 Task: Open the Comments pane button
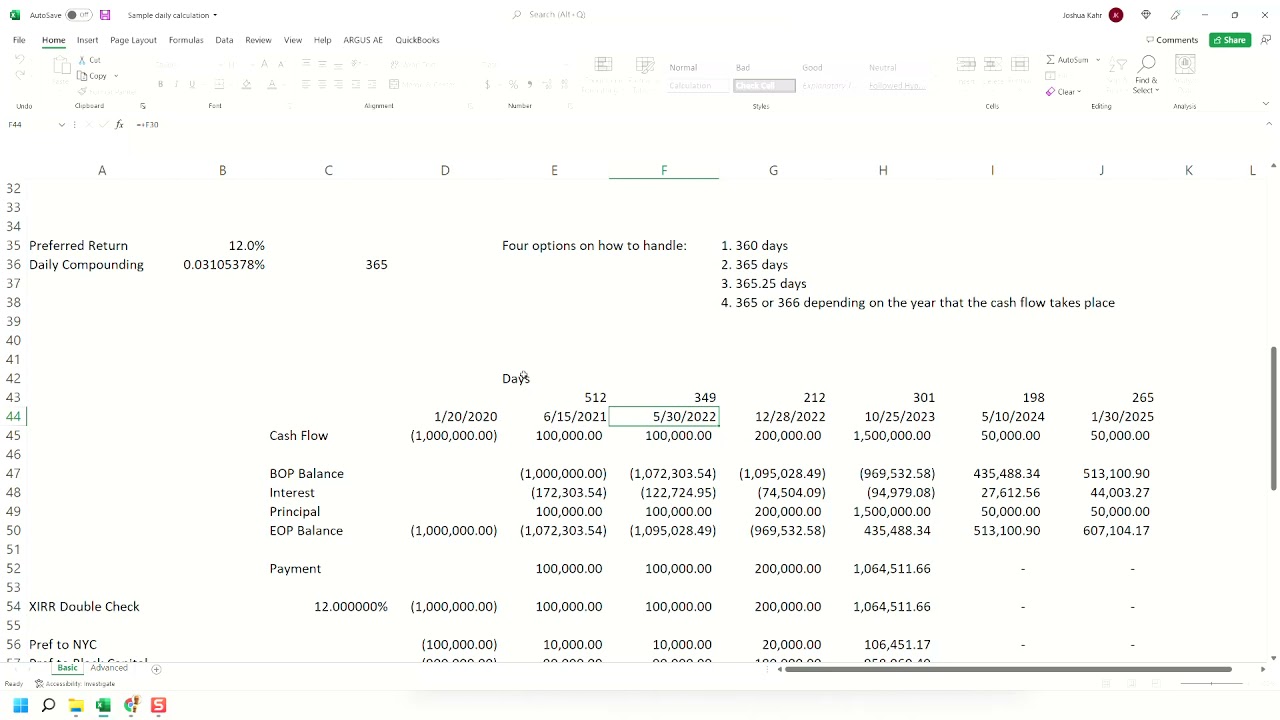1172,40
